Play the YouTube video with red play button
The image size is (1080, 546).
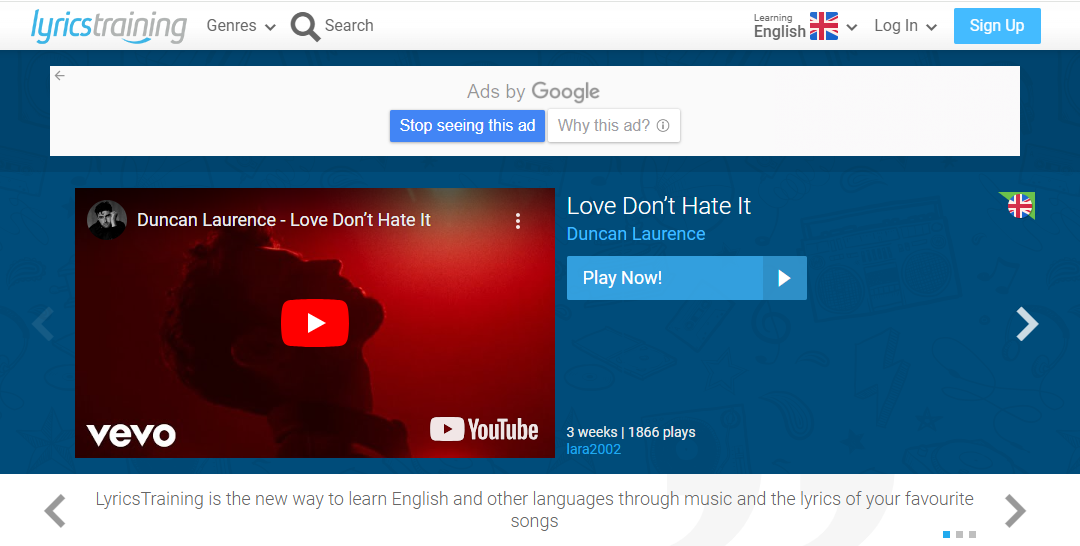click(x=315, y=323)
